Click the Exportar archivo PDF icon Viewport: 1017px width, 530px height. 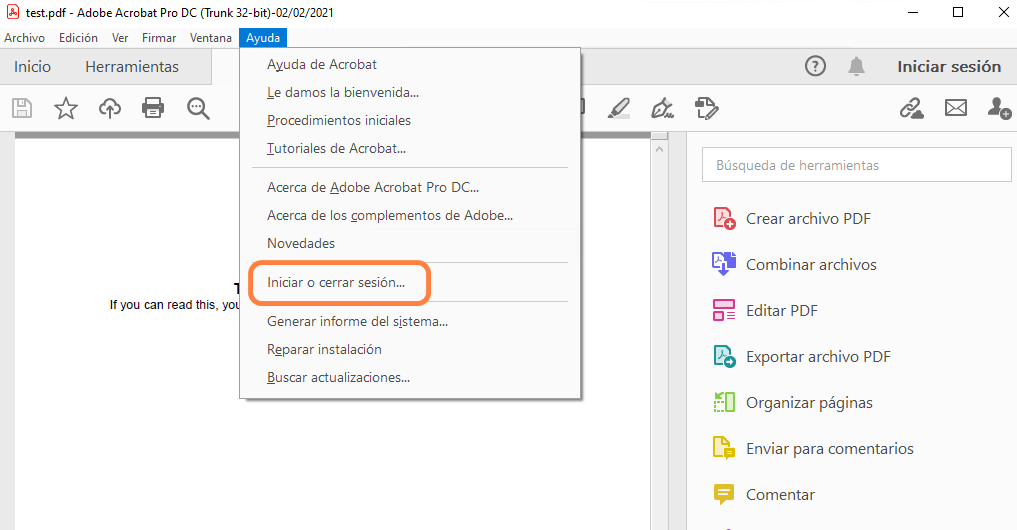coord(724,356)
